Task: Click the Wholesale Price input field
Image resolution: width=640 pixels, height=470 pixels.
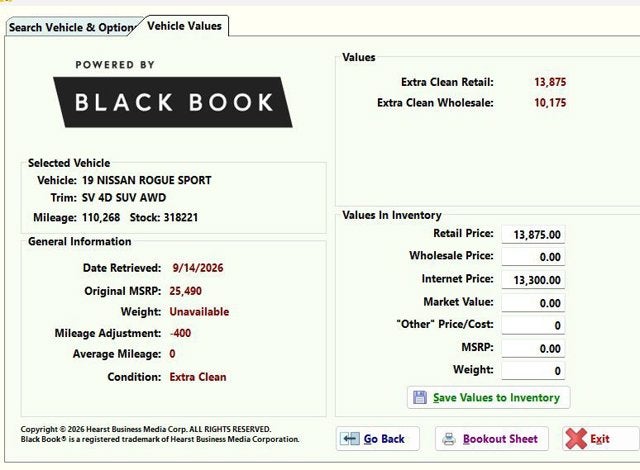Action: click(533, 257)
